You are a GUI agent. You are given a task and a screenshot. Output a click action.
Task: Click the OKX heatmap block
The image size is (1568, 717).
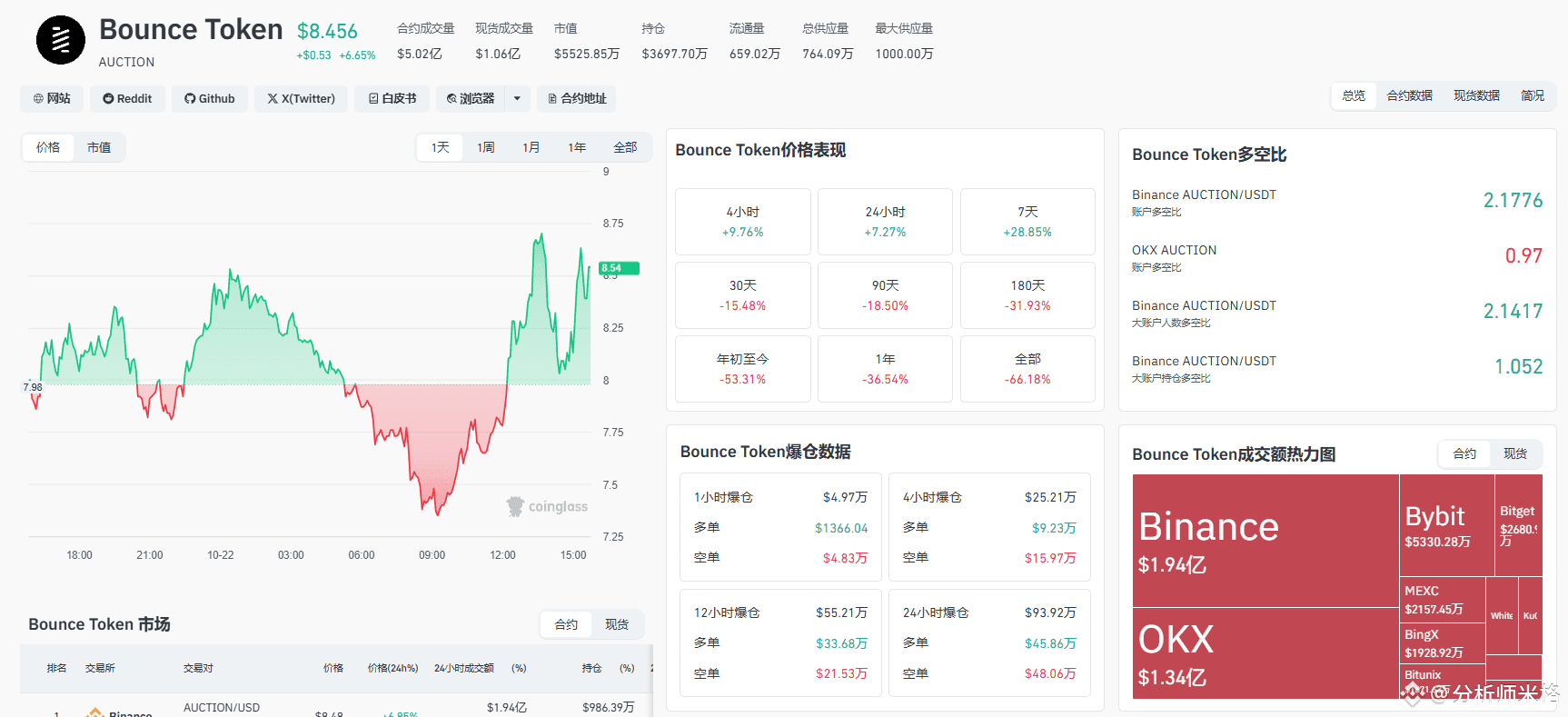[x=1265, y=653]
